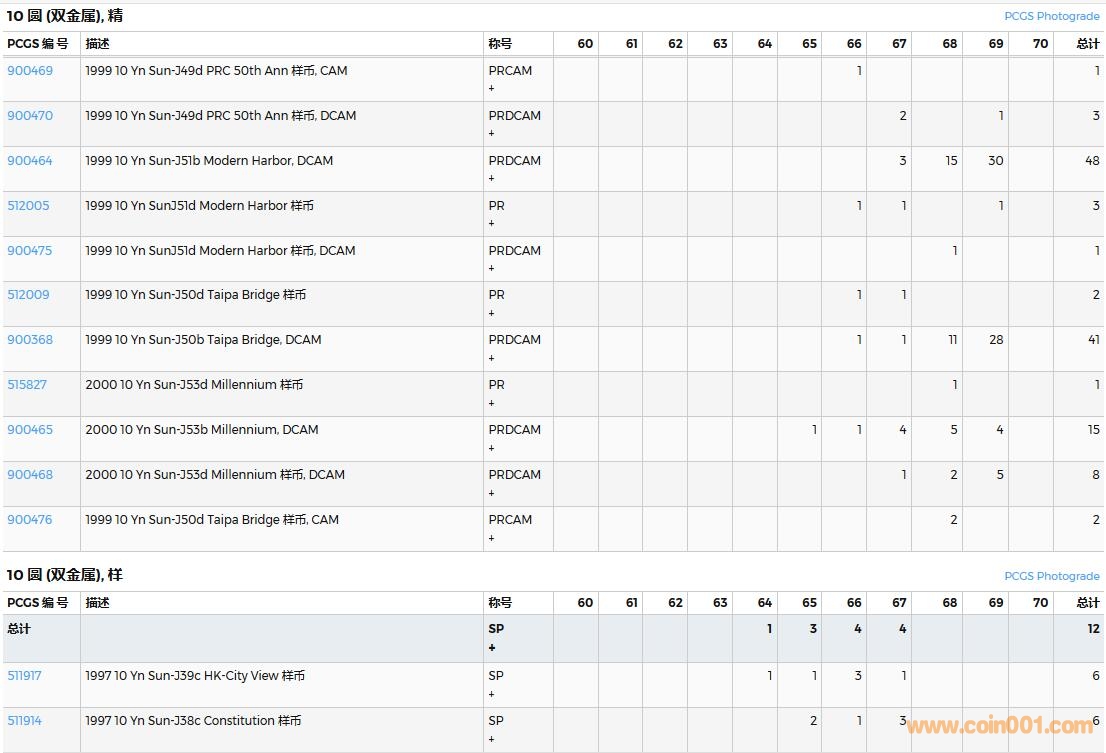
Task: Open PCGS number 515827 Millennium link
Action: tap(27, 385)
